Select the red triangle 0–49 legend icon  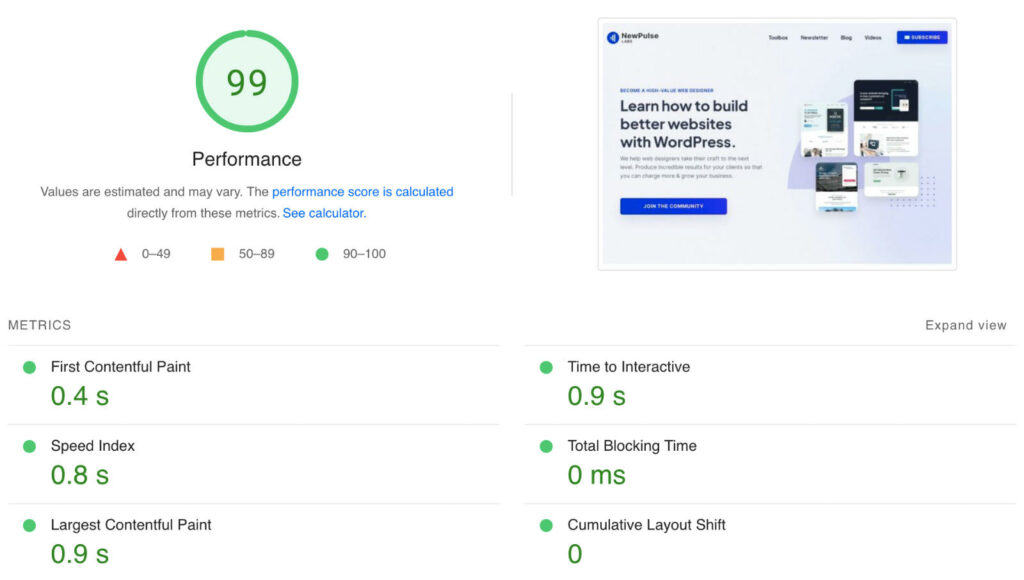click(120, 253)
